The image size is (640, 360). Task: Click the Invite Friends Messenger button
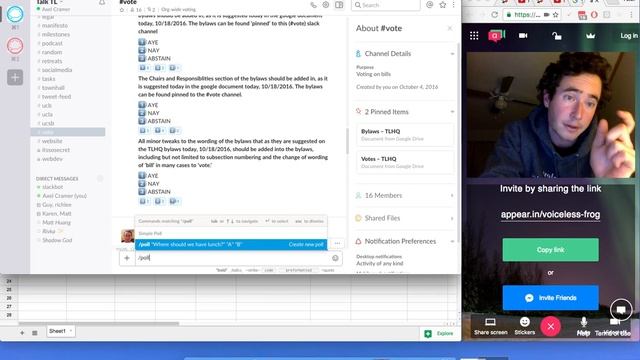[x=551, y=298]
